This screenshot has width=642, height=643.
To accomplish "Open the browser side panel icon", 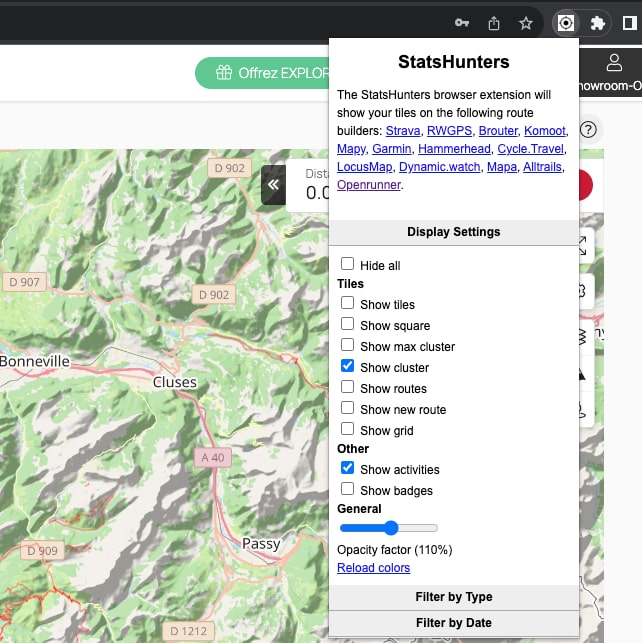I will pyautogui.click(x=630, y=23).
